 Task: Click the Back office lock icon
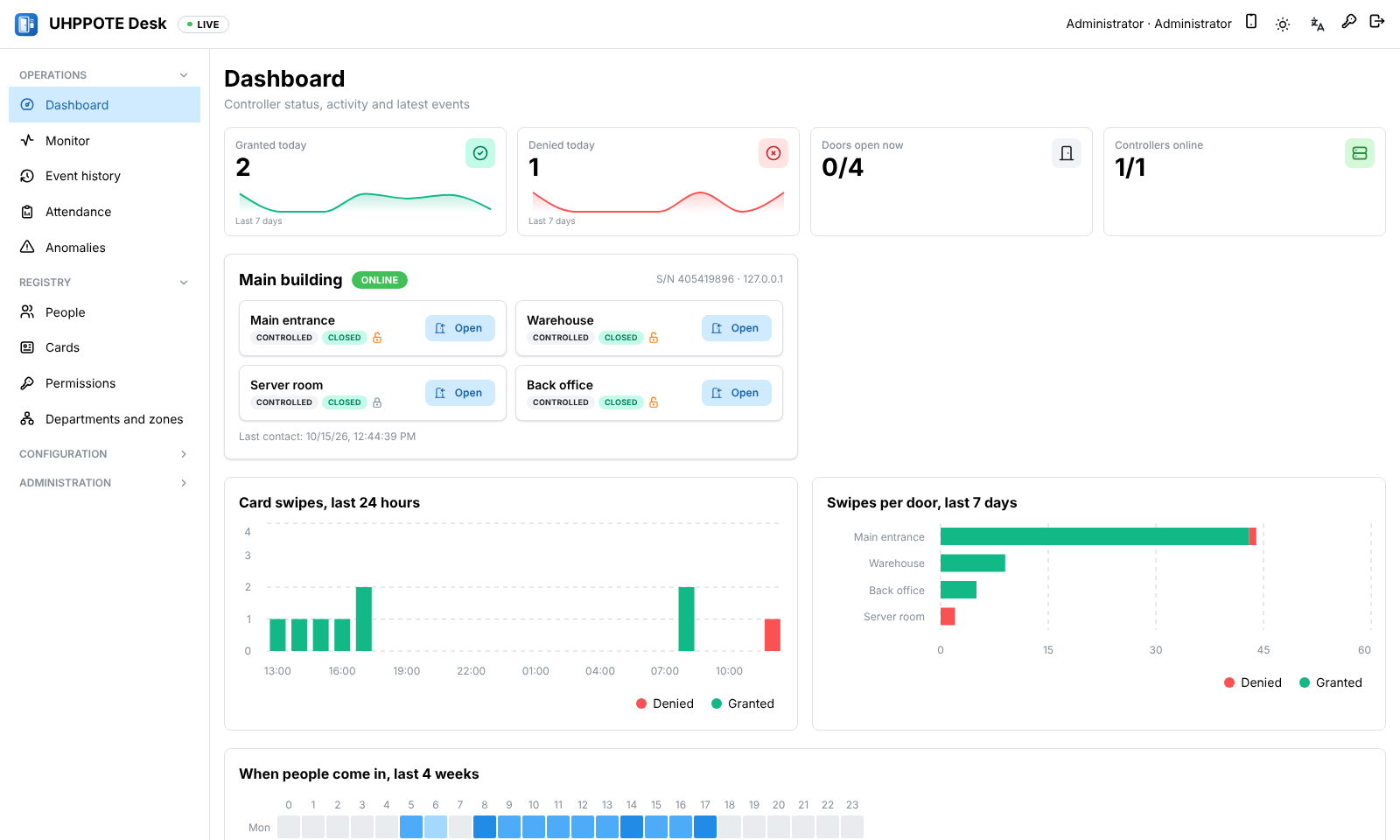[654, 402]
